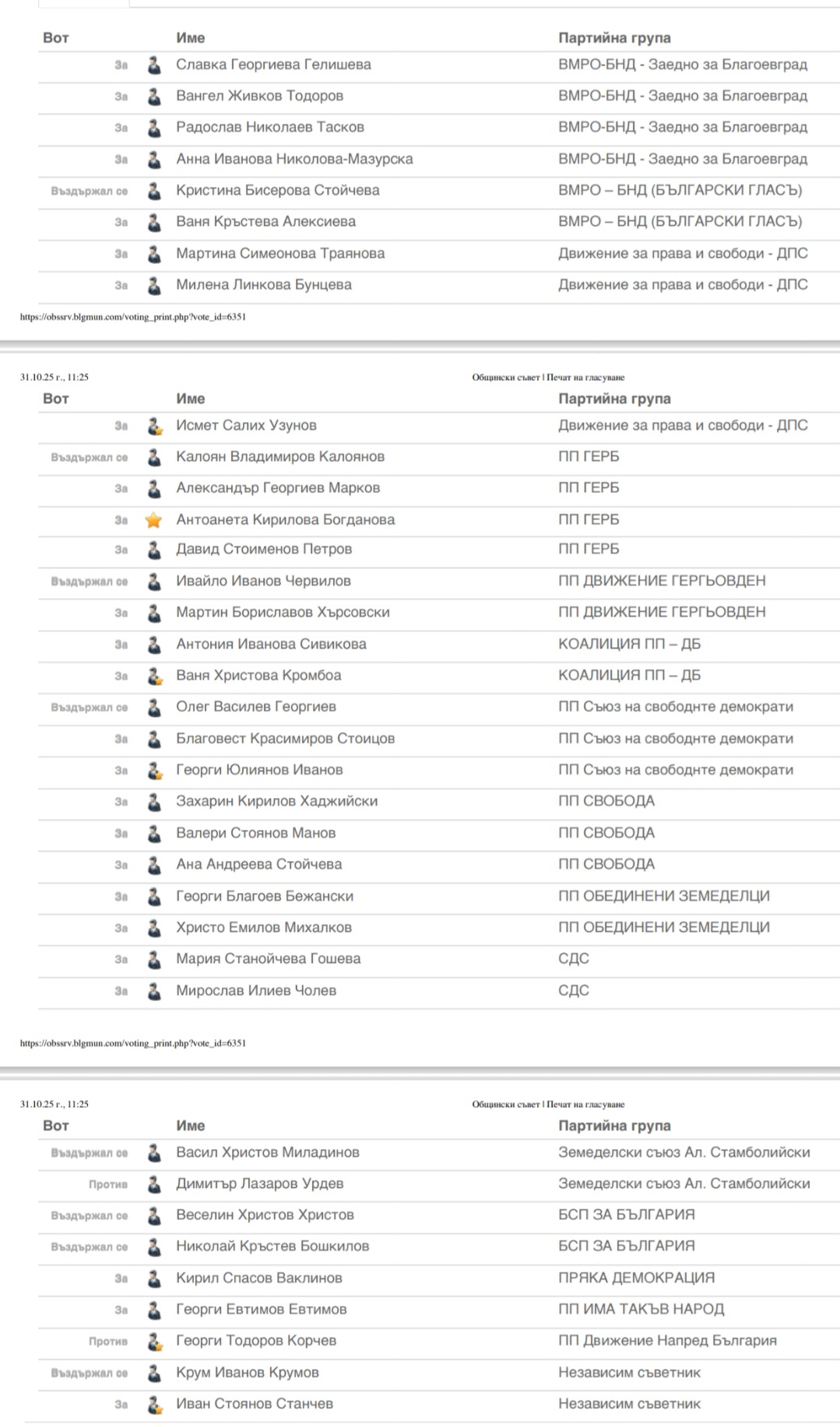Screen dimensions: 840x1427
Task: Click the person icon beside Давид Стоименов Петров
Action: (x=154, y=550)
